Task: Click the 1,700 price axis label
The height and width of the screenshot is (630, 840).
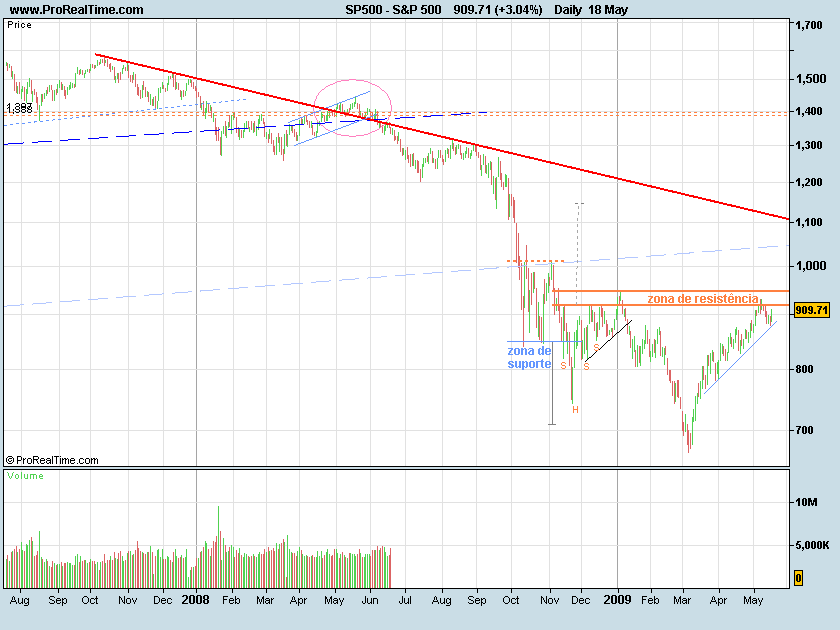Action: click(808, 25)
